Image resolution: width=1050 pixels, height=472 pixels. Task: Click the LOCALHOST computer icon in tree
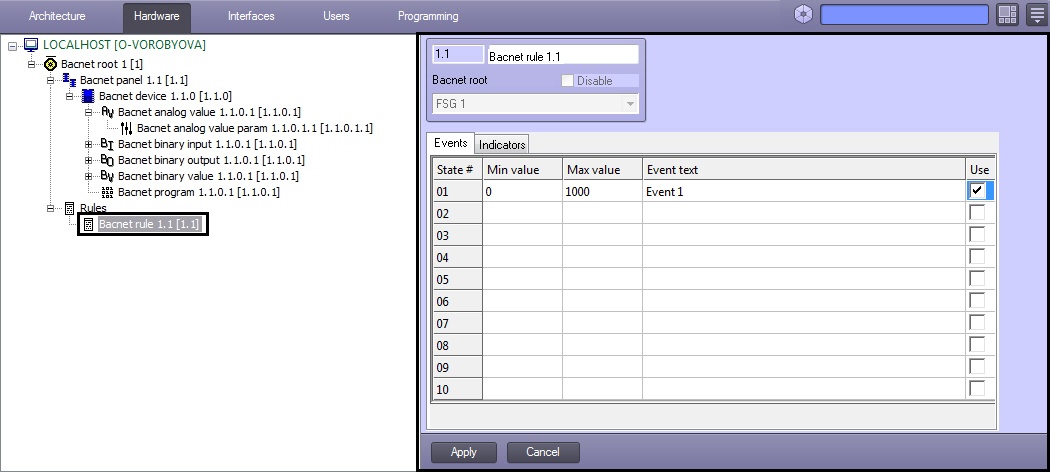31,46
